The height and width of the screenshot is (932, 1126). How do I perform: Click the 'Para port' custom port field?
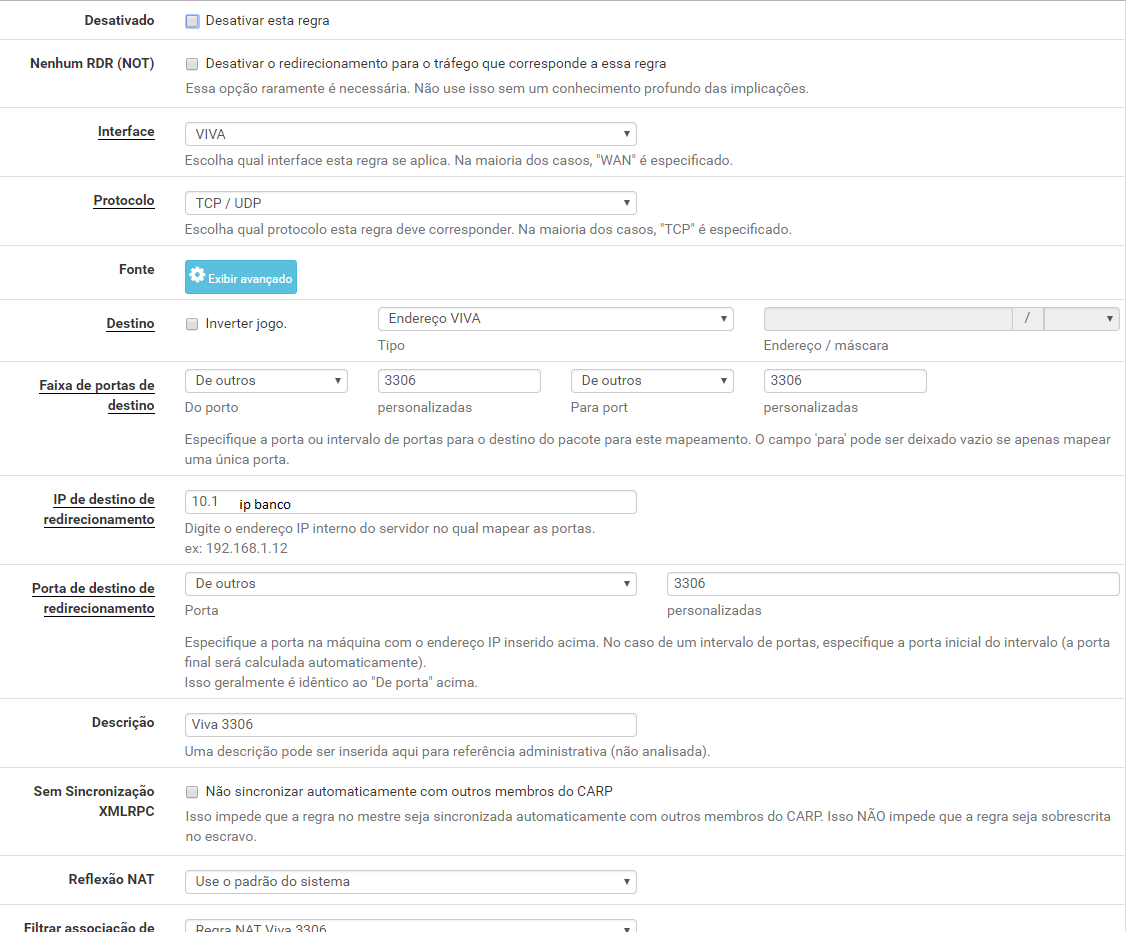[845, 381]
